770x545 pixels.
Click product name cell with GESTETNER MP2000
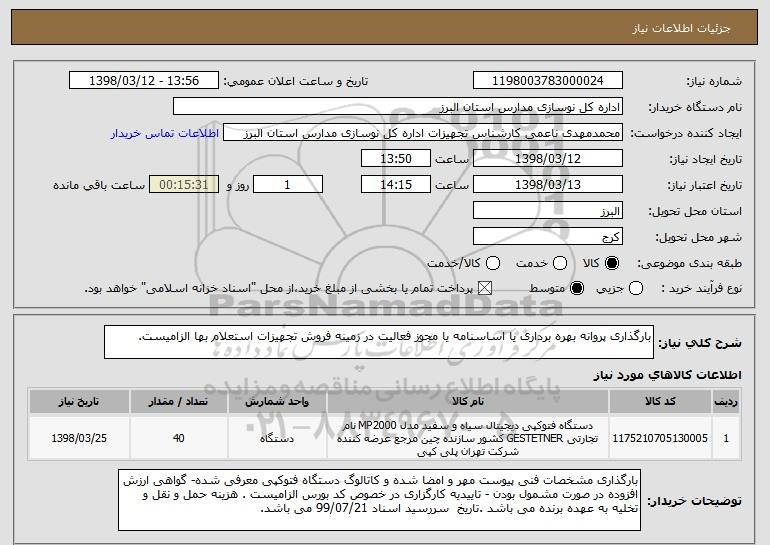coord(468,438)
